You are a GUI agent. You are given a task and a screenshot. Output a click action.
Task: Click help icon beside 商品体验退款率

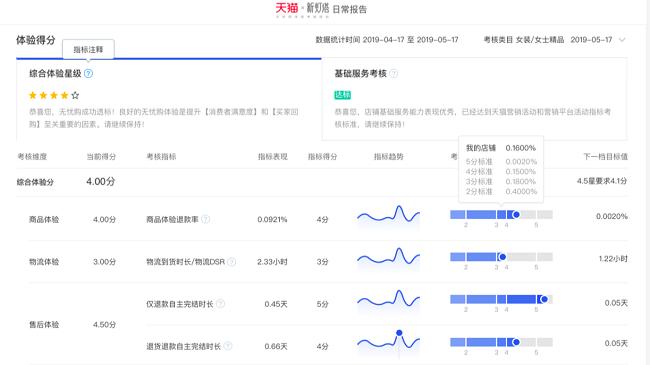tap(205, 219)
